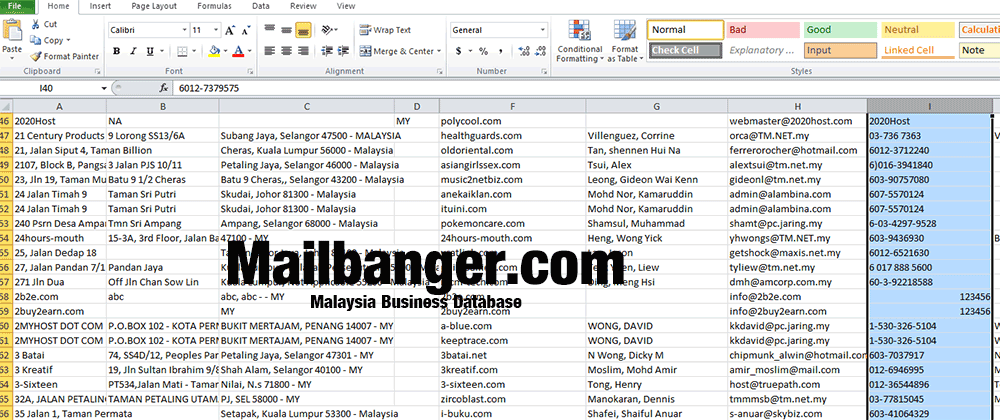The image size is (1000, 420).
Task: Expand the Paste options arrow
Action: click(x=11, y=58)
